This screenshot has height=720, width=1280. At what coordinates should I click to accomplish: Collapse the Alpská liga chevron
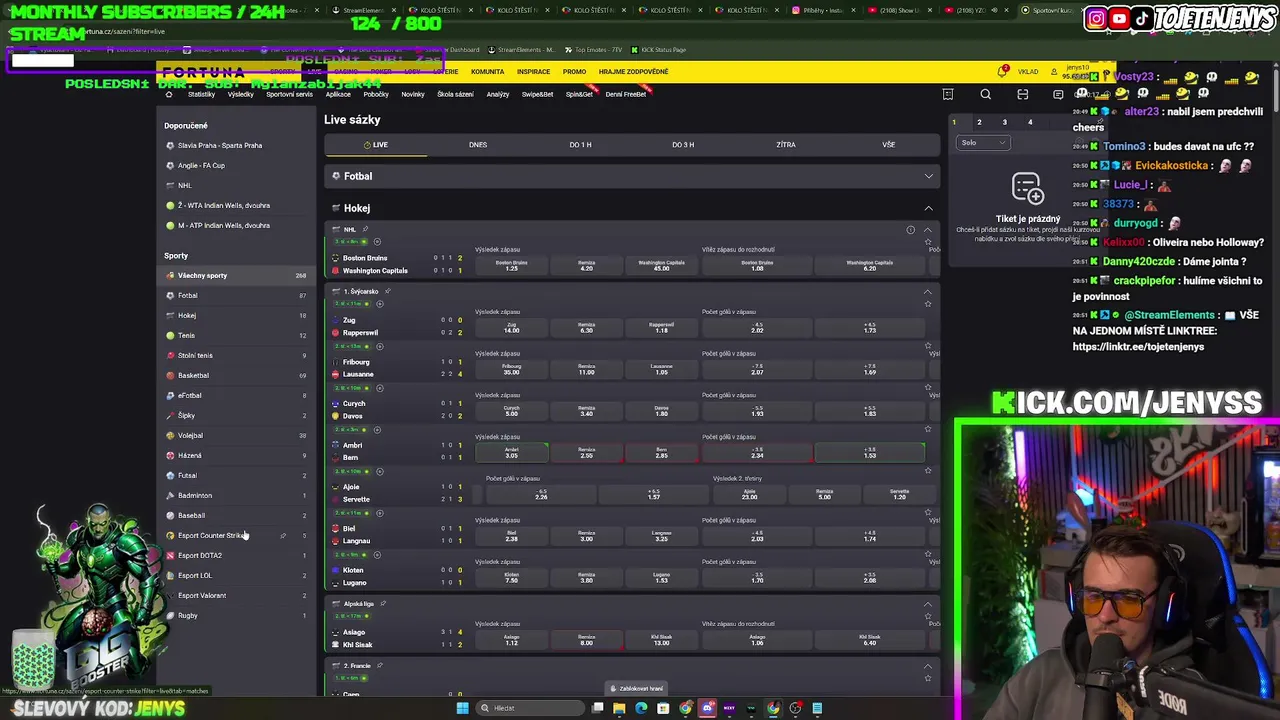point(927,604)
